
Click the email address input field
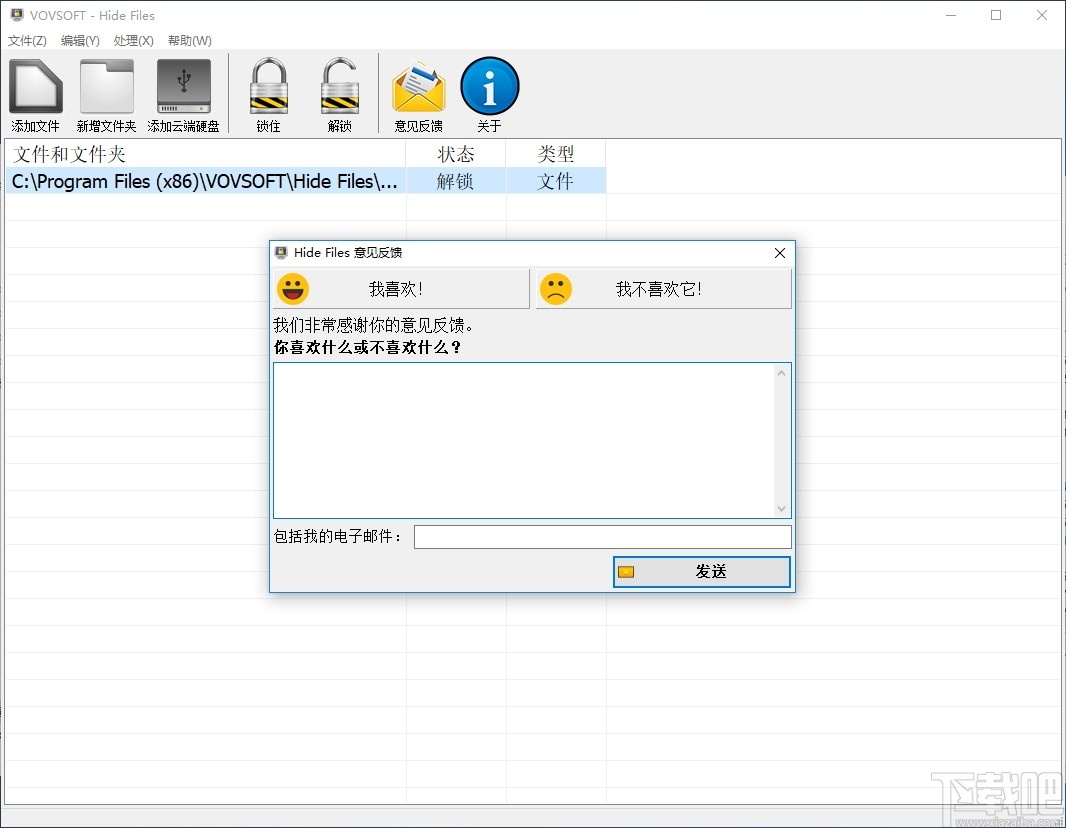coord(603,537)
